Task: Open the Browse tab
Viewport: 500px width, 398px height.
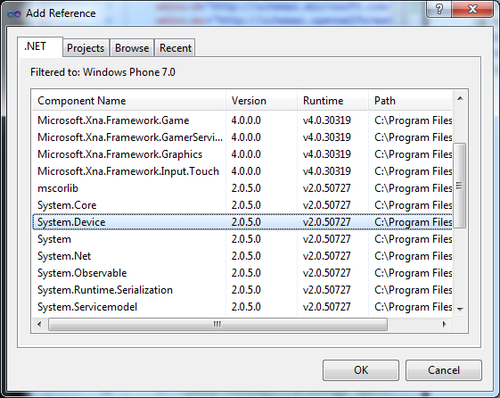Action: point(132,48)
